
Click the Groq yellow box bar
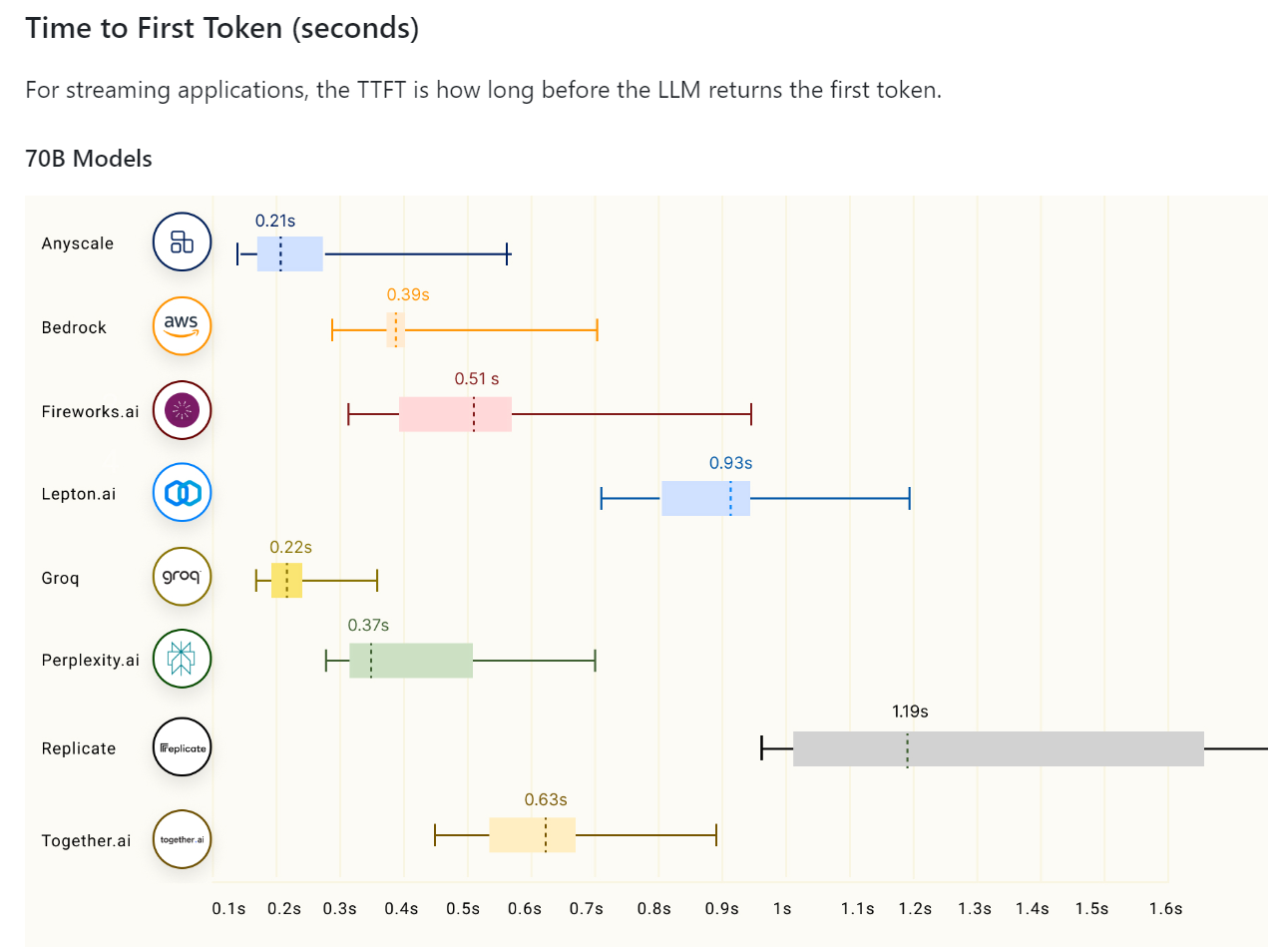click(287, 580)
